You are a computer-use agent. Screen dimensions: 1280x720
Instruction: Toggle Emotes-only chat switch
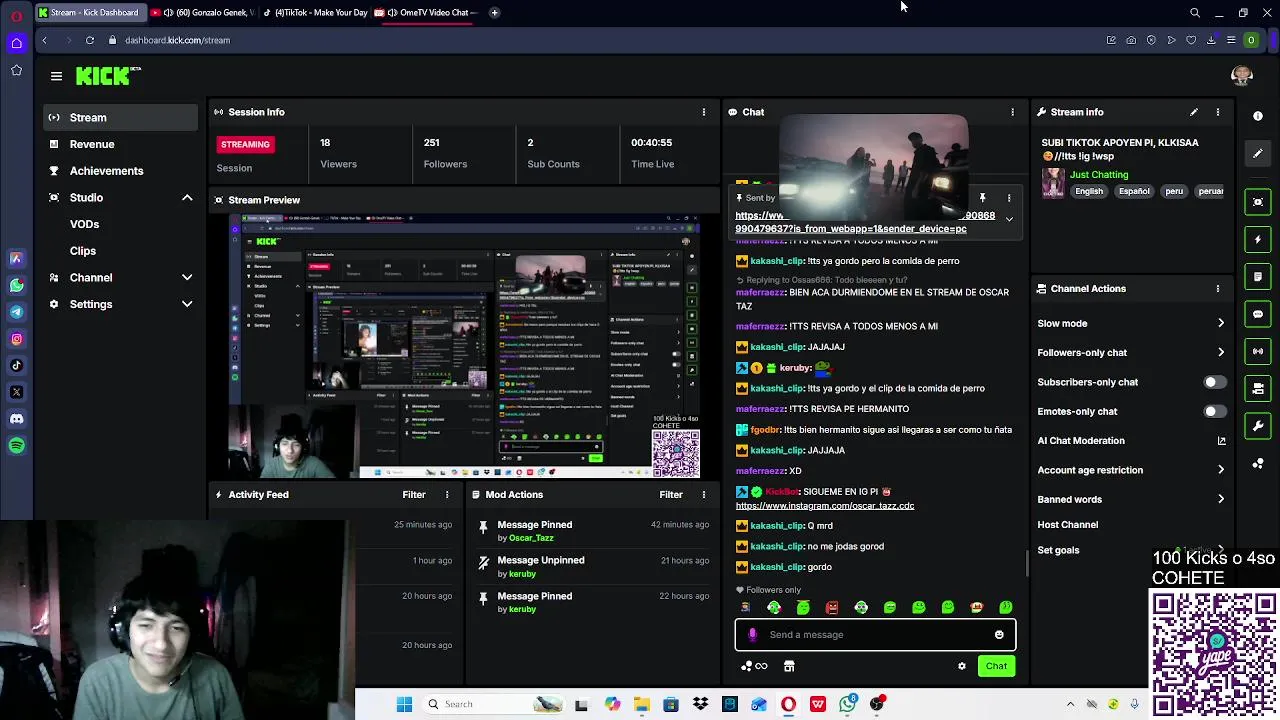pos(1214,411)
